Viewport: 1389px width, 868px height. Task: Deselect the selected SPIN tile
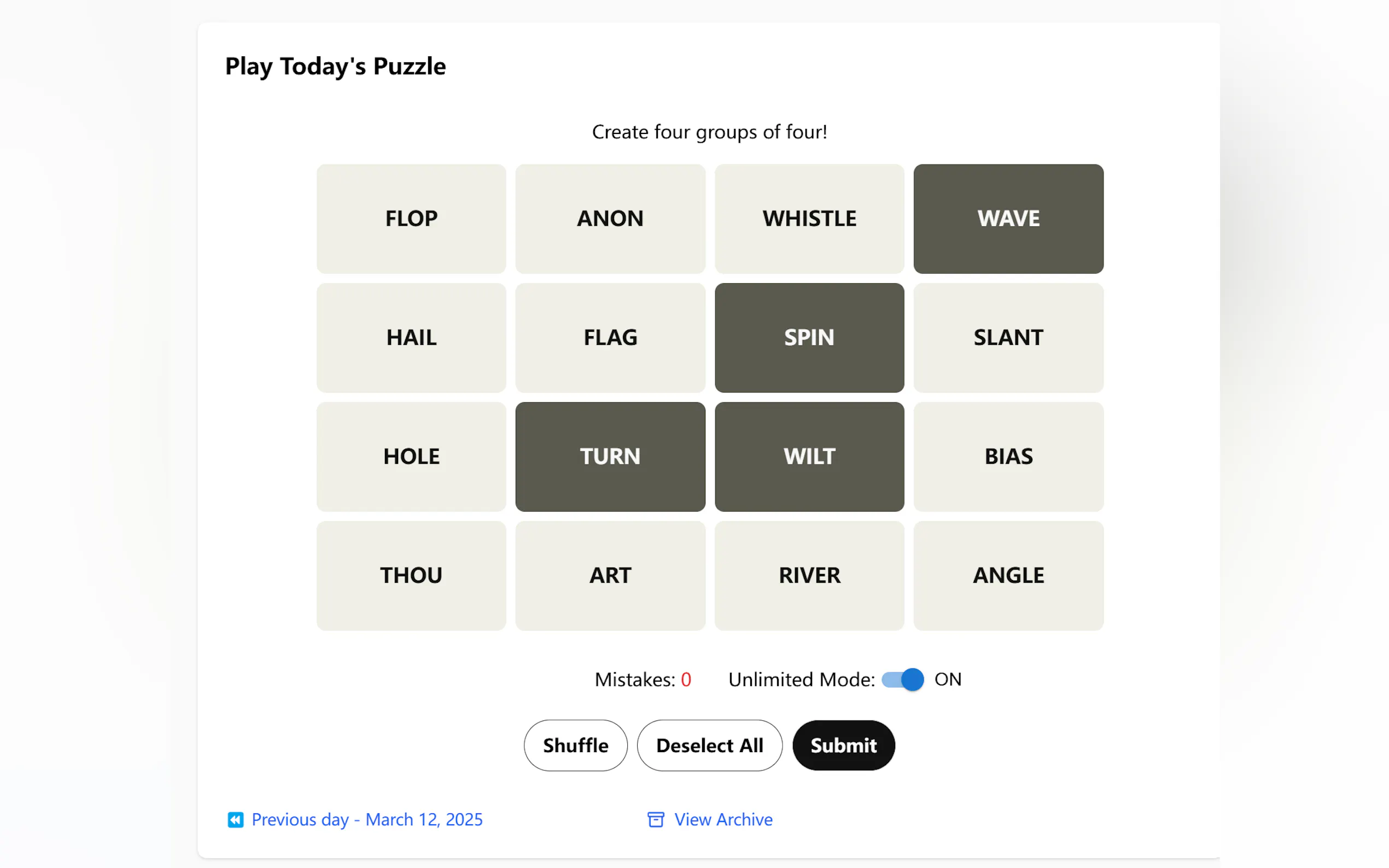[809, 338]
